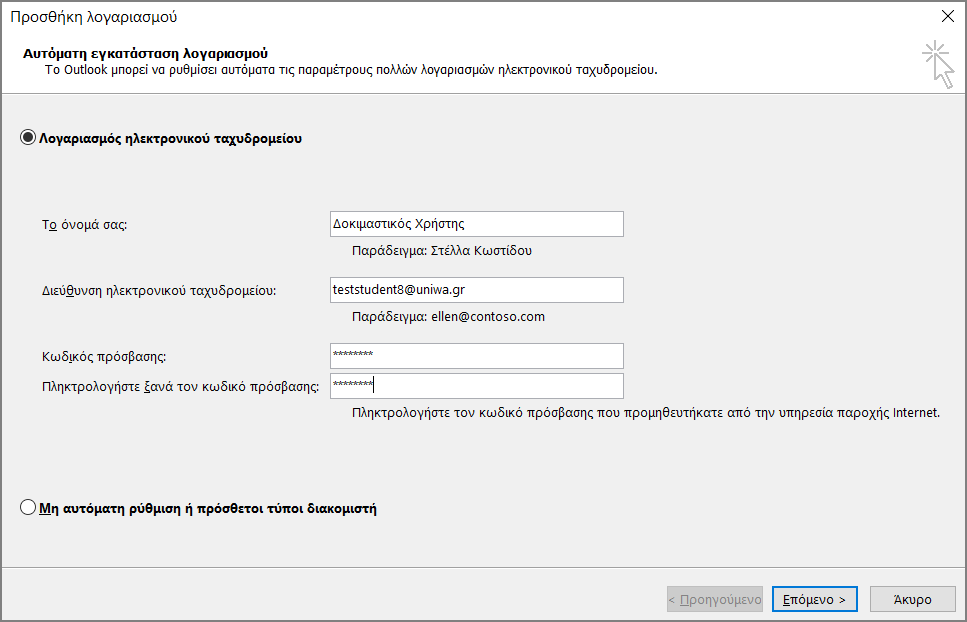Close the Προσθήκη λογαριασμού dialog
The image size is (967, 622).
tap(948, 16)
